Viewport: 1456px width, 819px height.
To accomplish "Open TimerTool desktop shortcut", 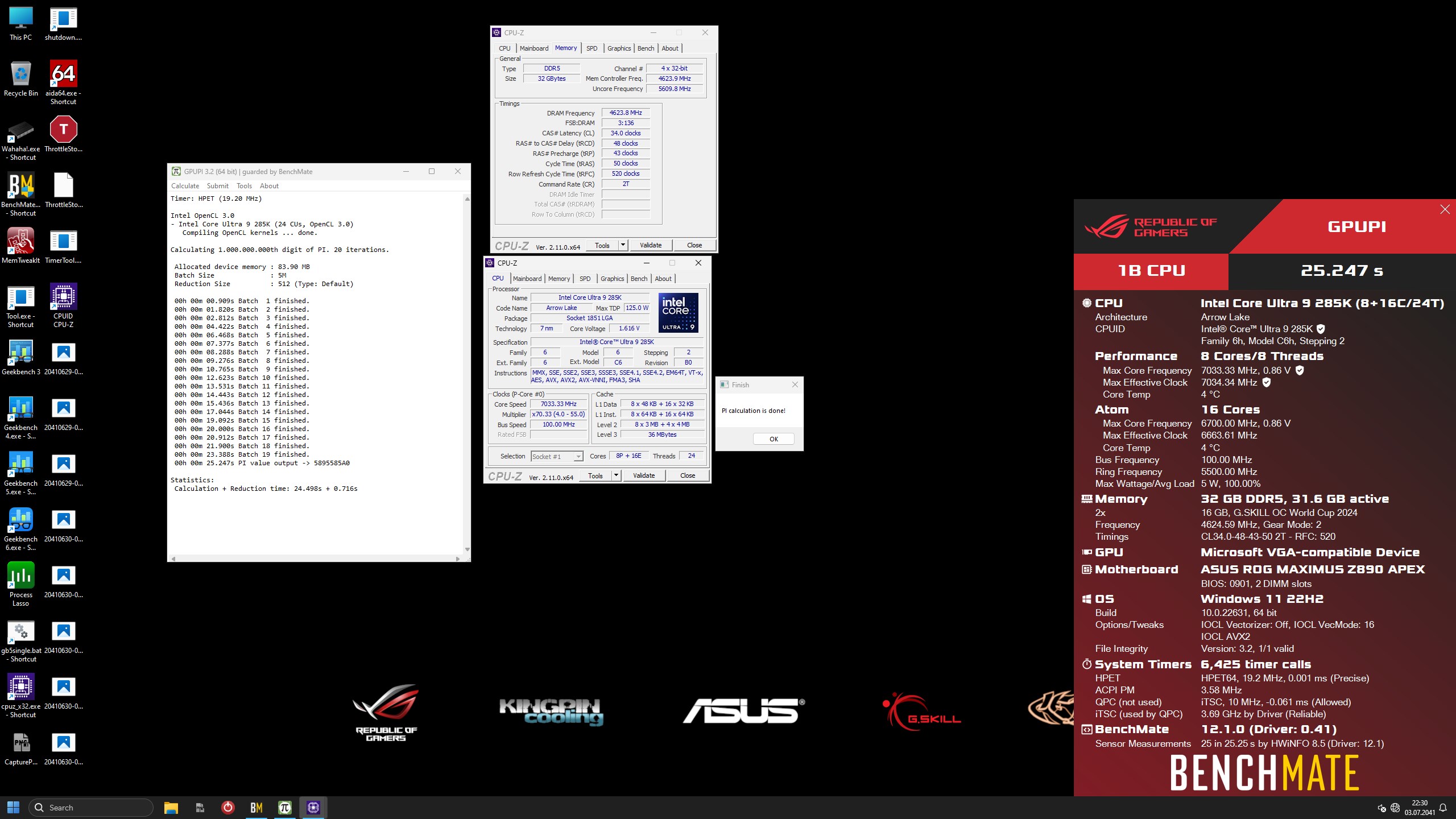I will 63,246.
